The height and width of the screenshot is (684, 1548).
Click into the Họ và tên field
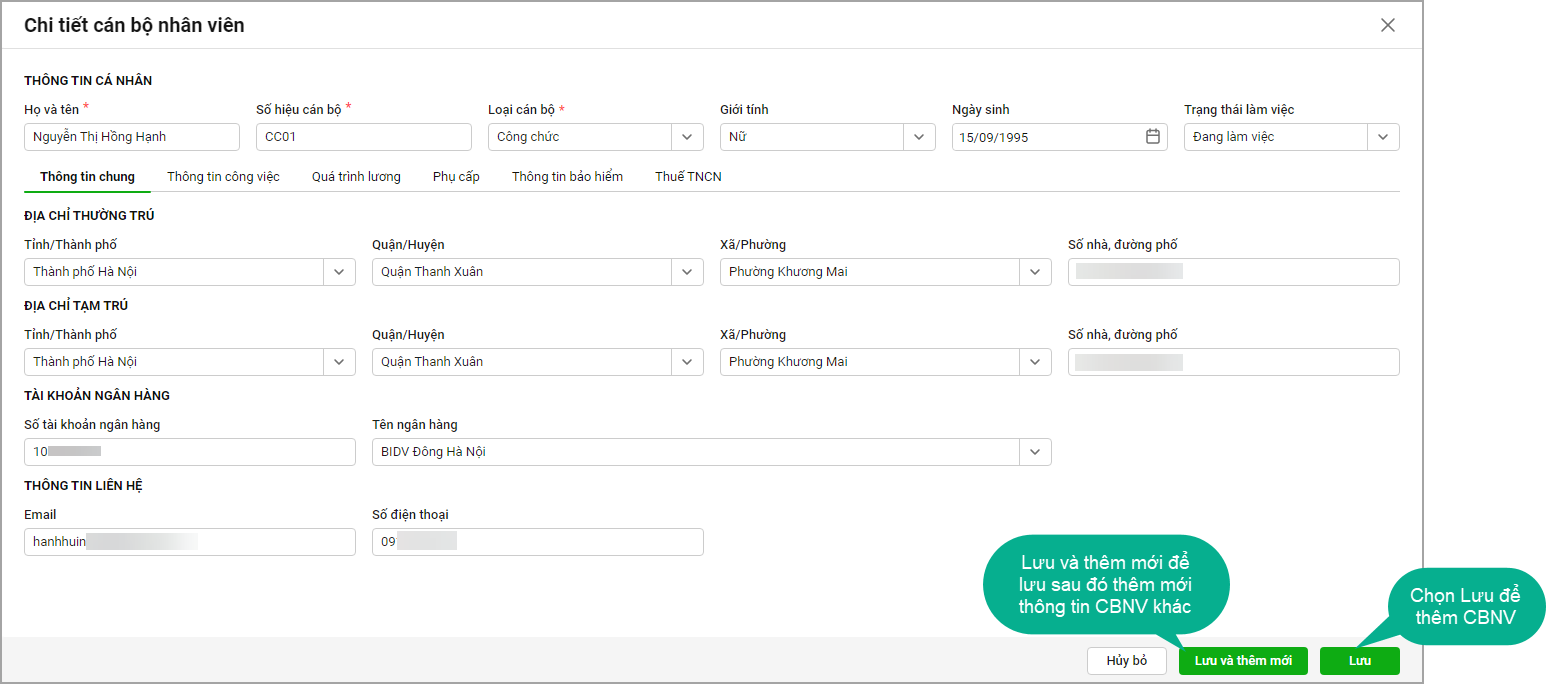coord(131,137)
